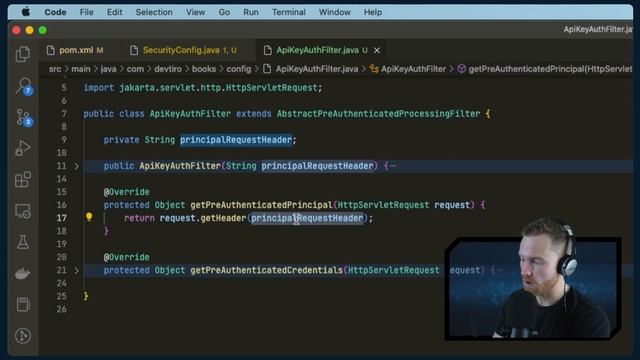Open the Search view in activity bar
The width and height of the screenshot is (640, 360).
tap(24, 86)
